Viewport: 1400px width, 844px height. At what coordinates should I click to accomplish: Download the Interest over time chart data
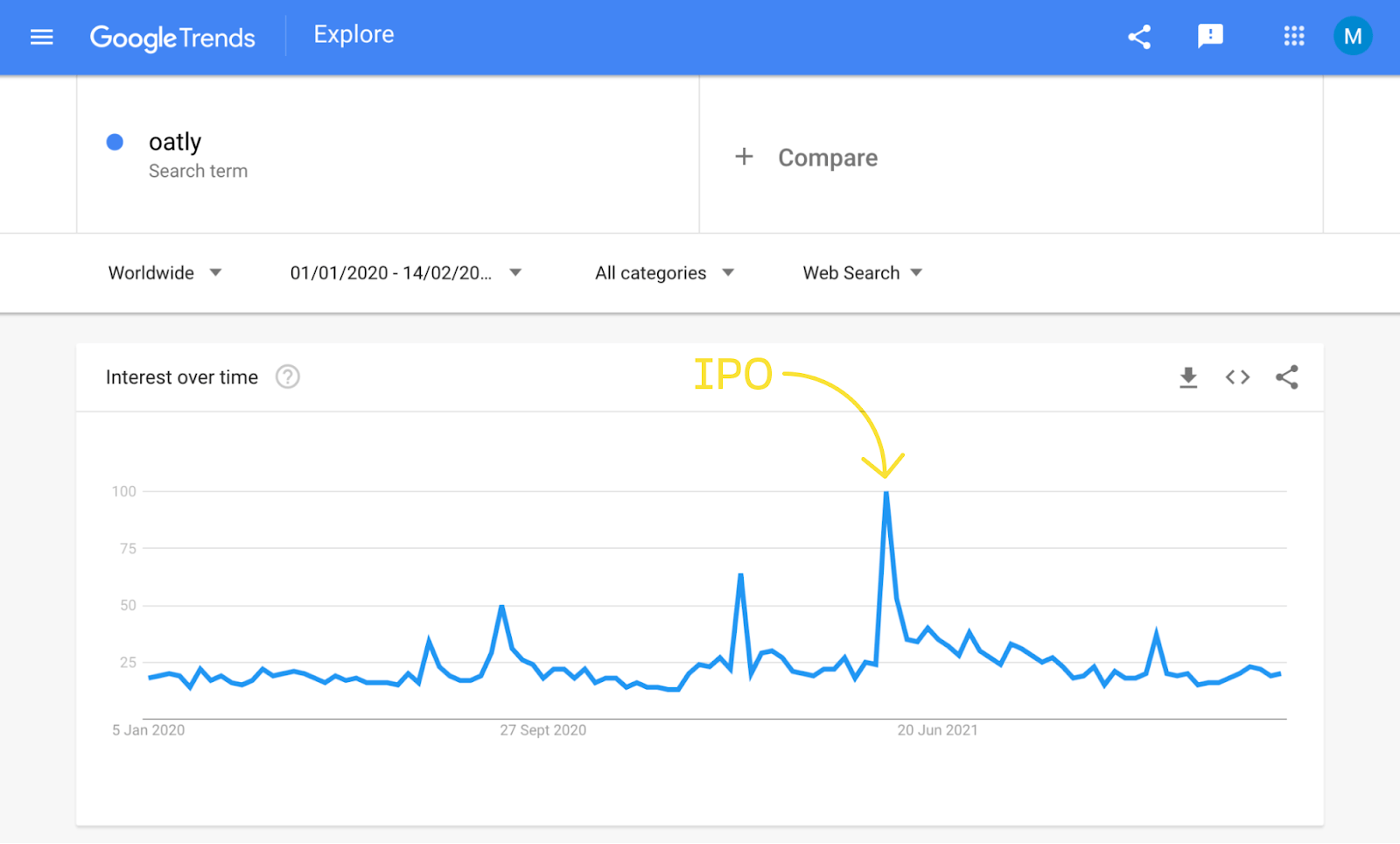click(1187, 376)
